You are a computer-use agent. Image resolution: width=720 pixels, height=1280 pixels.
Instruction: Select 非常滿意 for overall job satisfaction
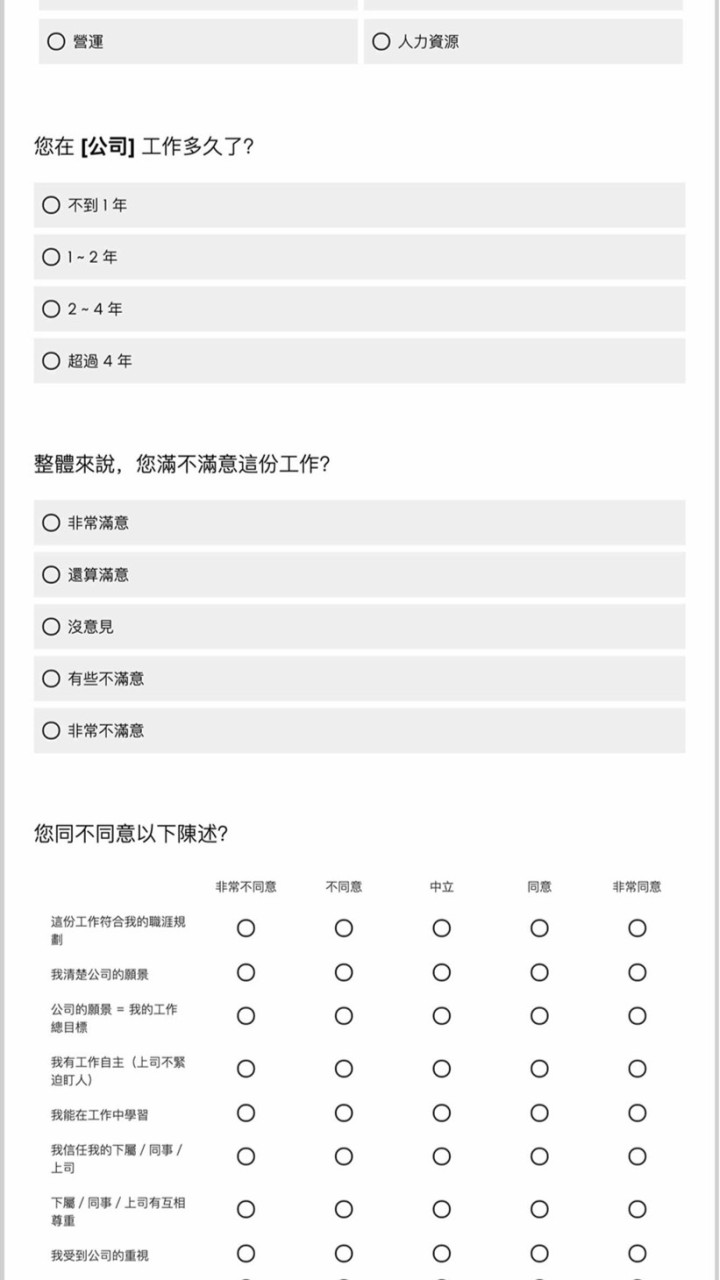click(x=51, y=523)
